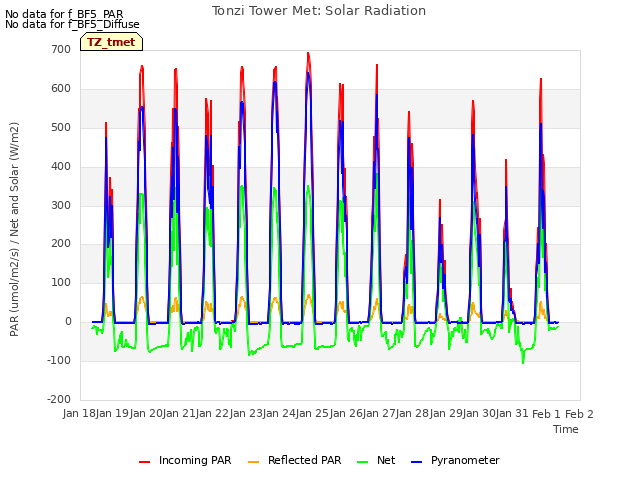
Task: Toggle the Reflected PAR legend label
Action: [x=304, y=460]
